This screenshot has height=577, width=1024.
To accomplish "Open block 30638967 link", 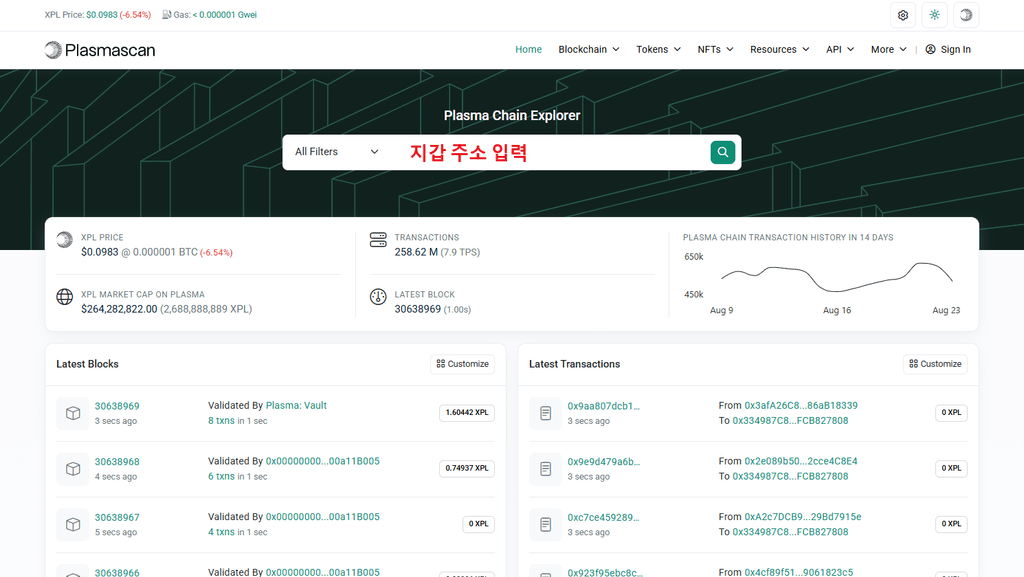I will [x=117, y=517].
